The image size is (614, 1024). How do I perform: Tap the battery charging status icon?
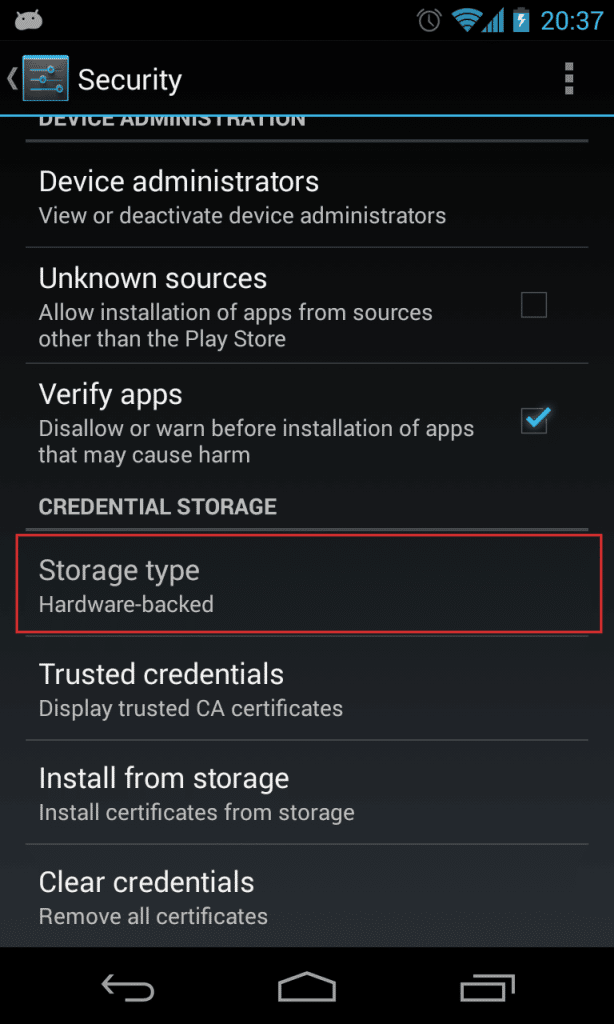(x=521, y=20)
